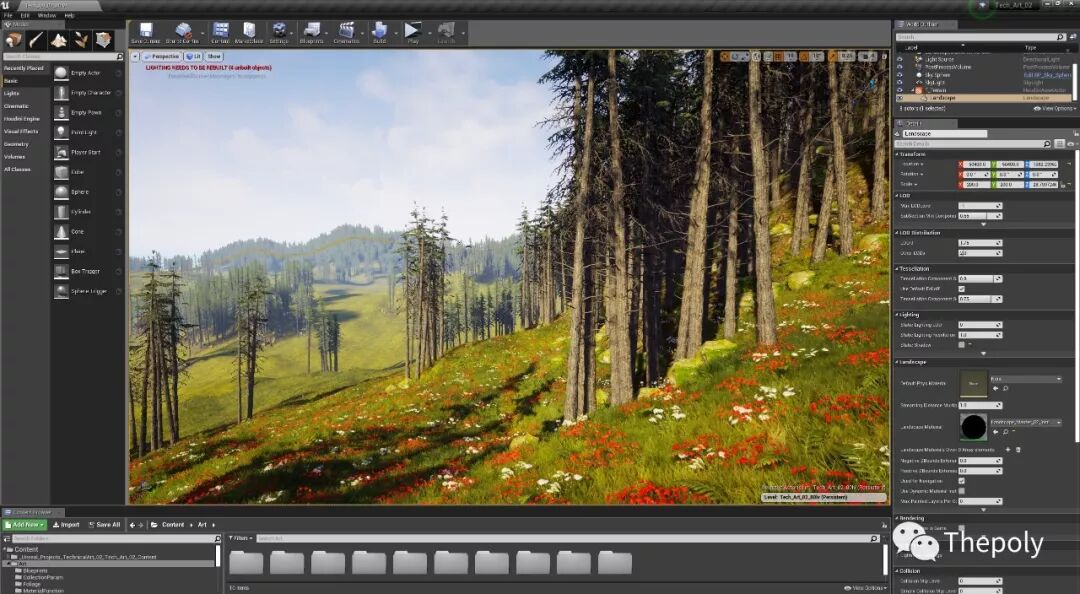The height and width of the screenshot is (594, 1080).
Task: Switch to Foliage mode icon
Action: click(x=81, y=41)
